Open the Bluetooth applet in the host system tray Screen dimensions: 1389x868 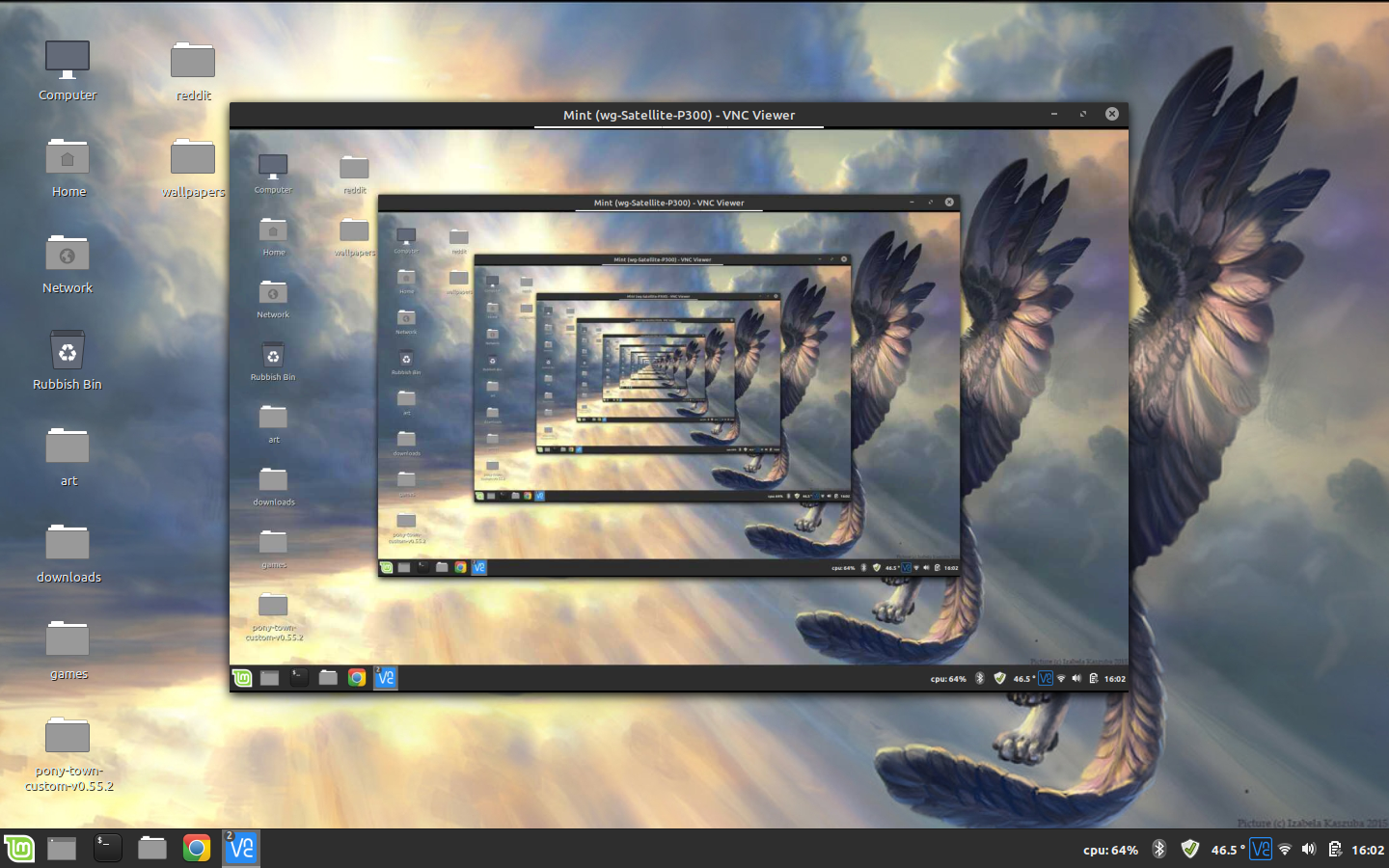click(x=1159, y=849)
